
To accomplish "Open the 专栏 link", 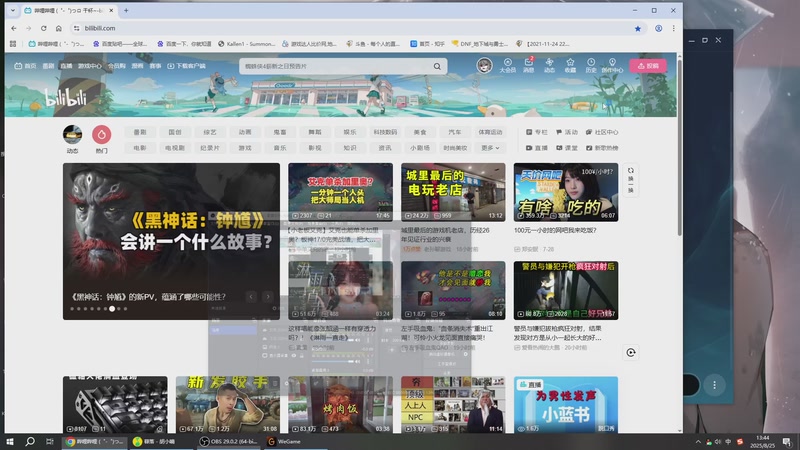I will [537, 132].
